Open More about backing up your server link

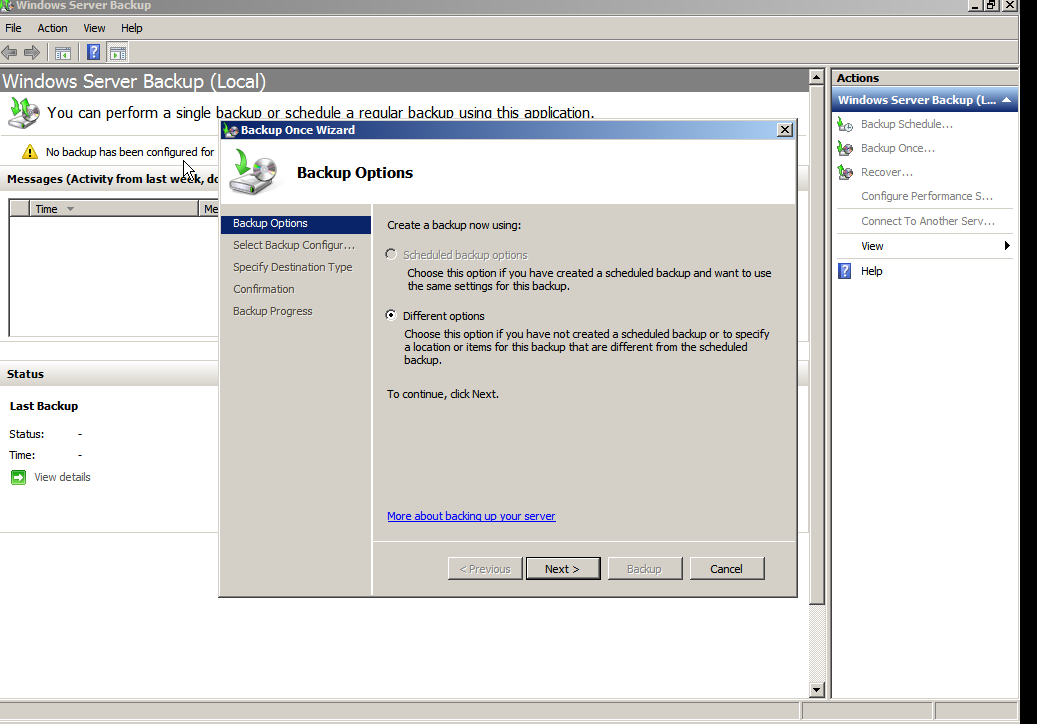471,516
